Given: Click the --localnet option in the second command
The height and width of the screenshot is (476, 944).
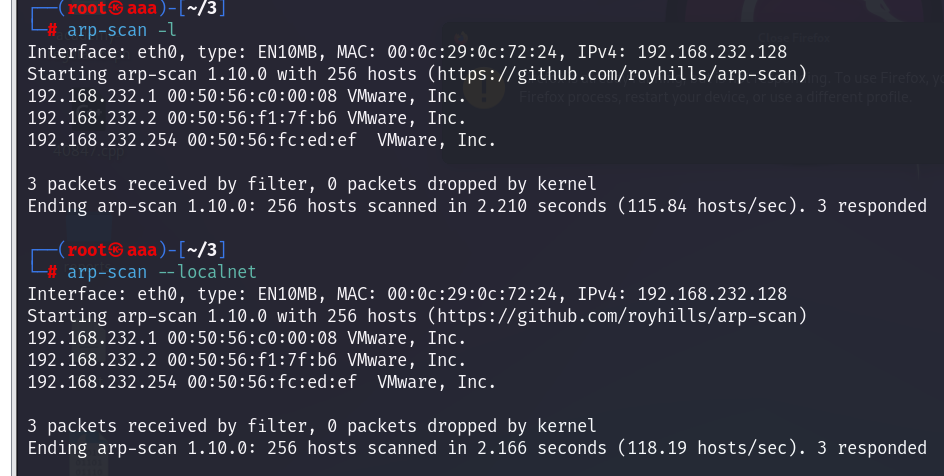Looking at the screenshot, I should [207, 272].
